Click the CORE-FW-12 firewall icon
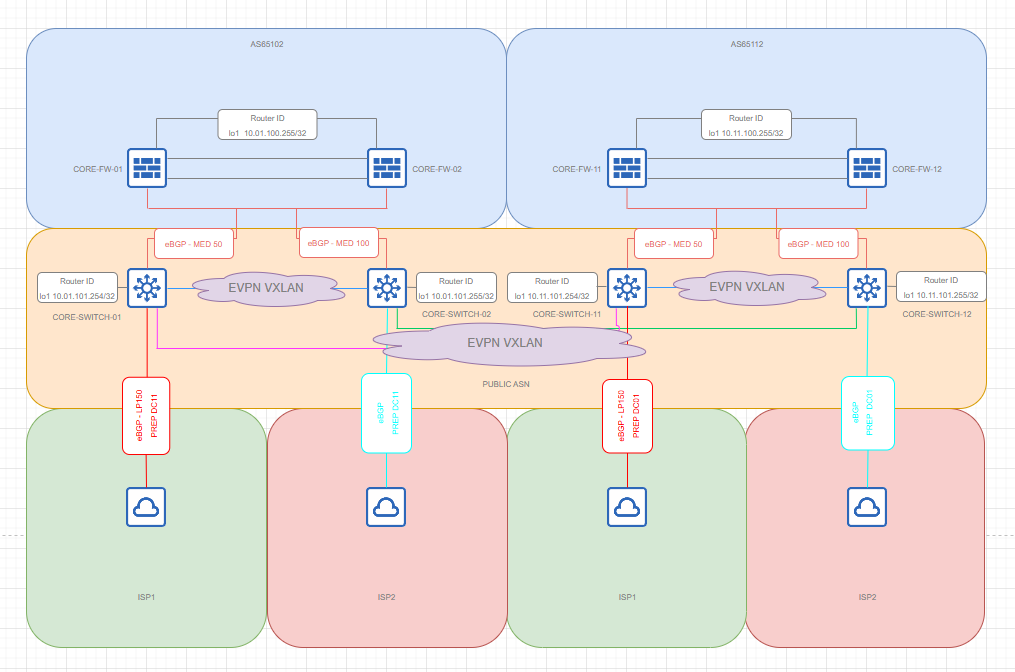 coord(866,169)
